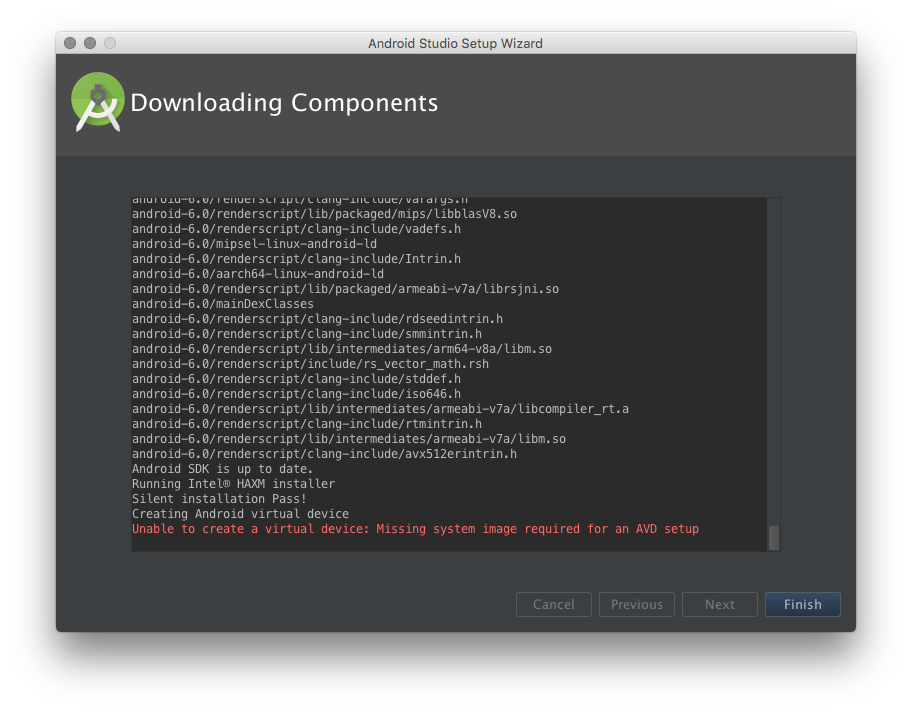Image resolution: width=912 pixels, height=712 pixels.
Task: Click the vadefs.h log line
Action: tap(296, 229)
